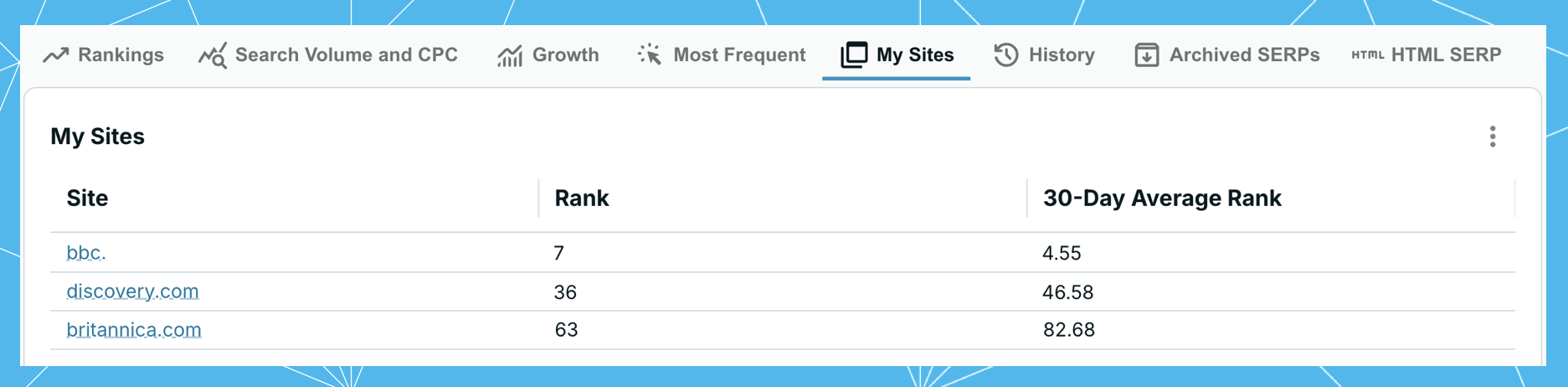Visit the britannica.com link
The image size is (1568, 387).
pyautogui.click(x=134, y=330)
